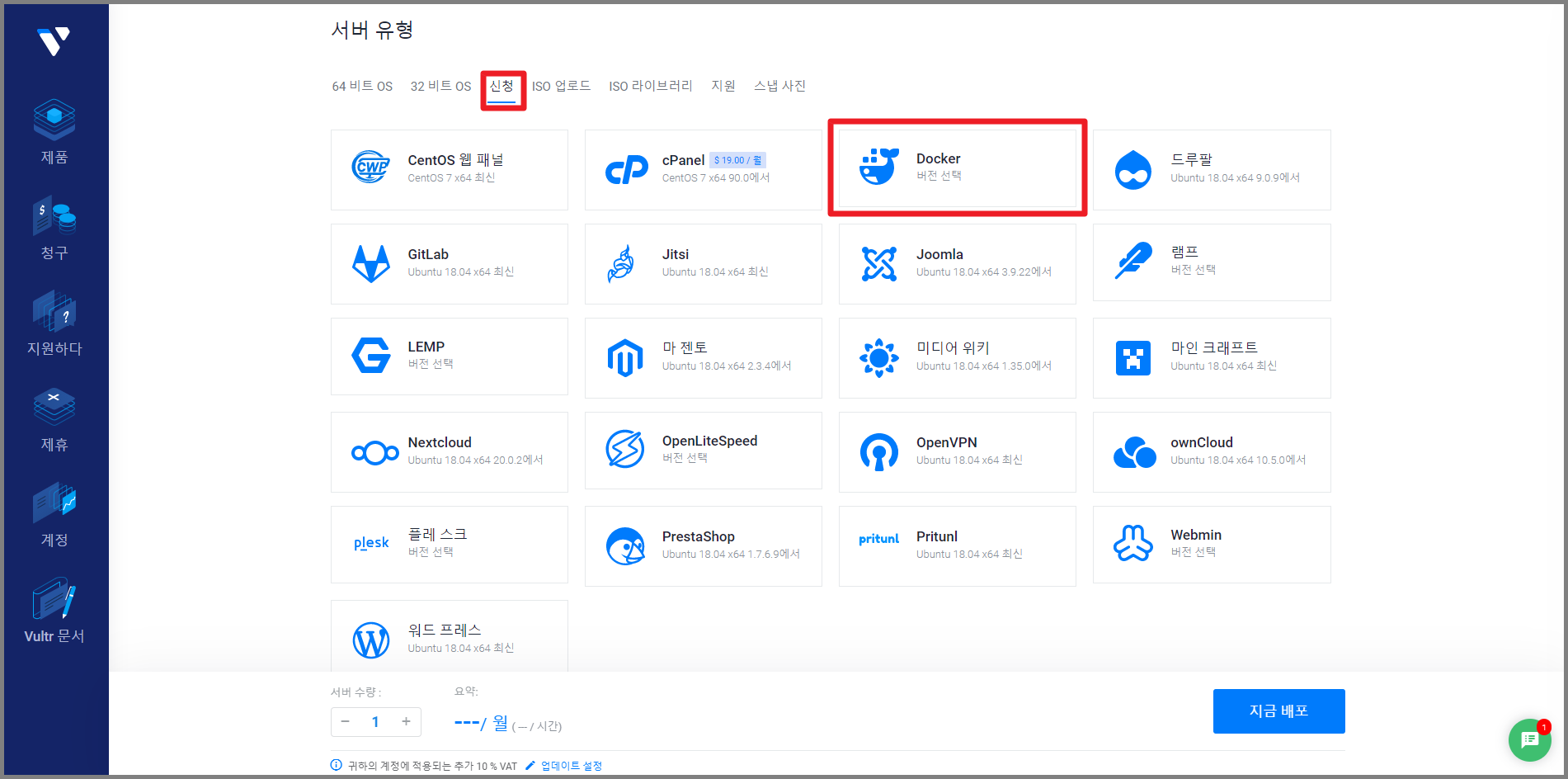
Task: Click the ownCloud card title
Action: (1201, 442)
